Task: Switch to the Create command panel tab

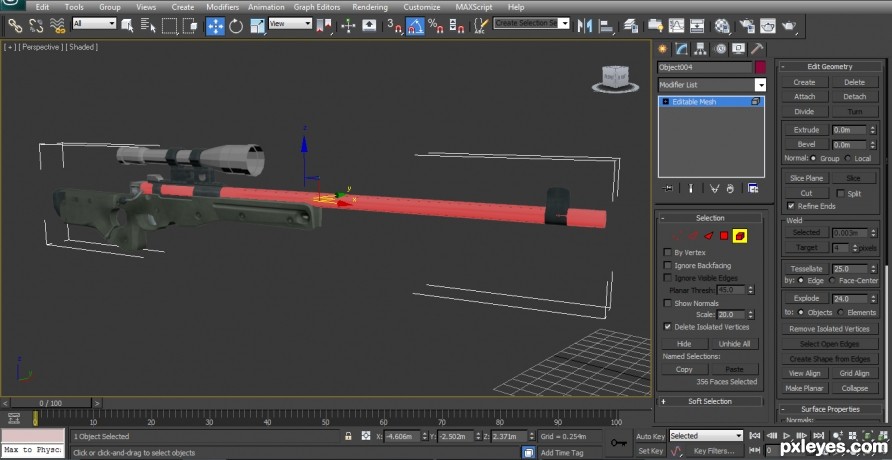Action: 662,49
